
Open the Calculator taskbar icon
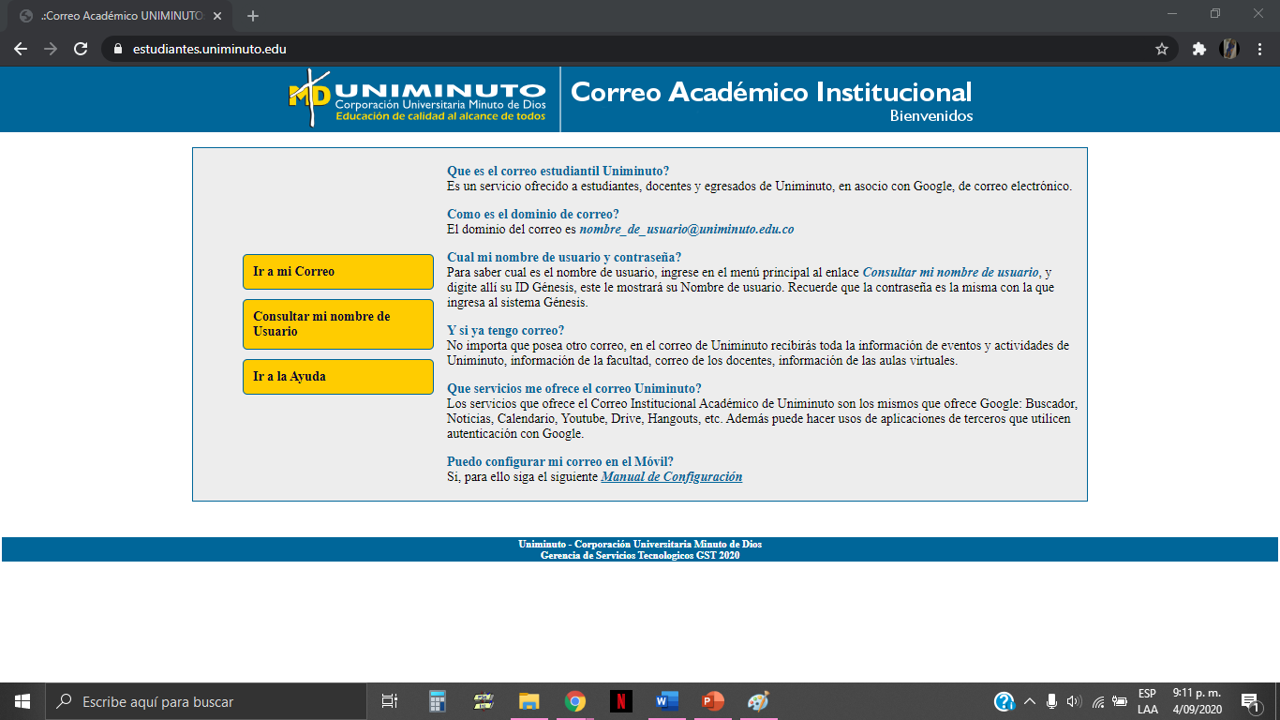click(x=437, y=701)
